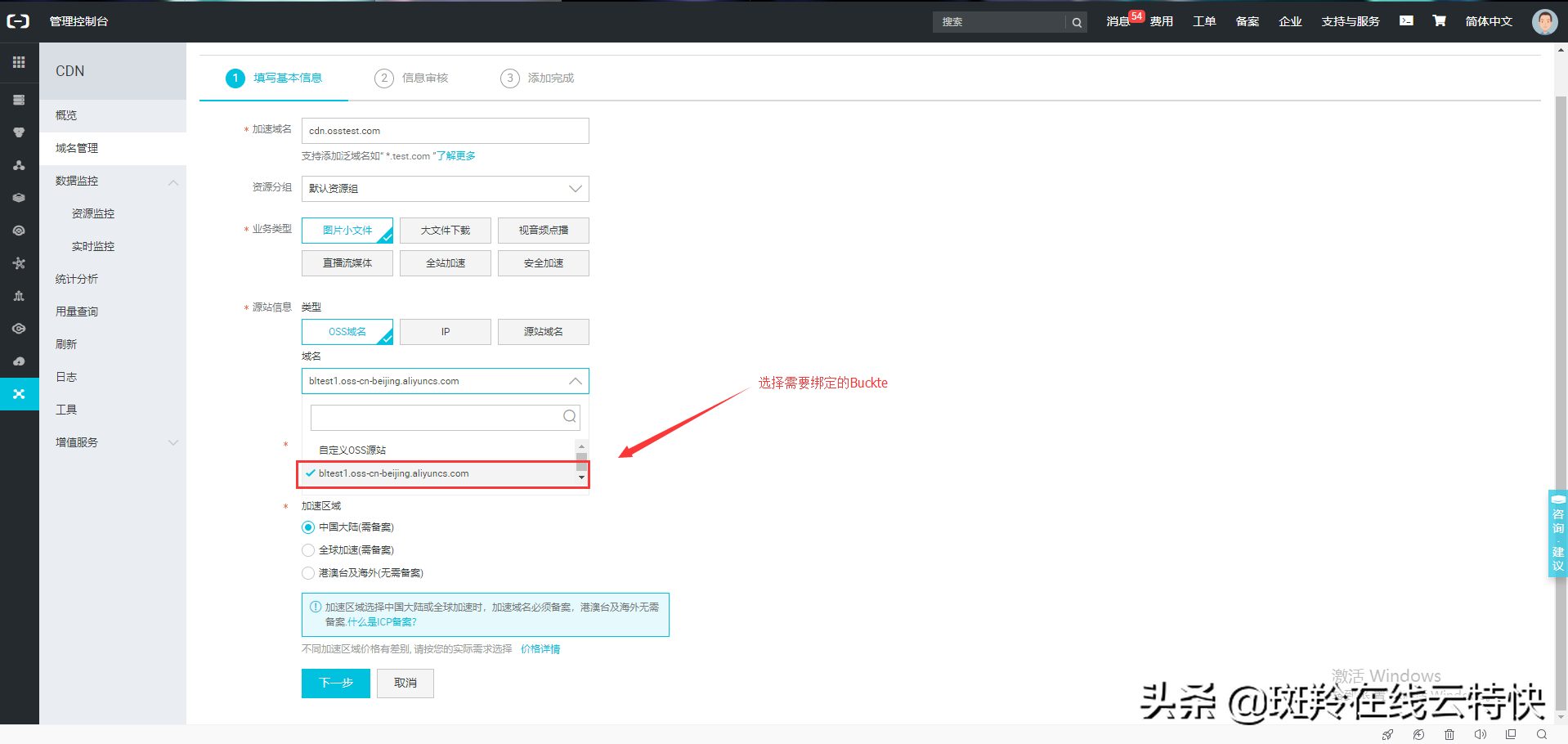This screenshot has height=744, width=1568.
Task: Select the 全球加速(需备案) radio option
Action: pyautogui.click(x=308, y=550)
